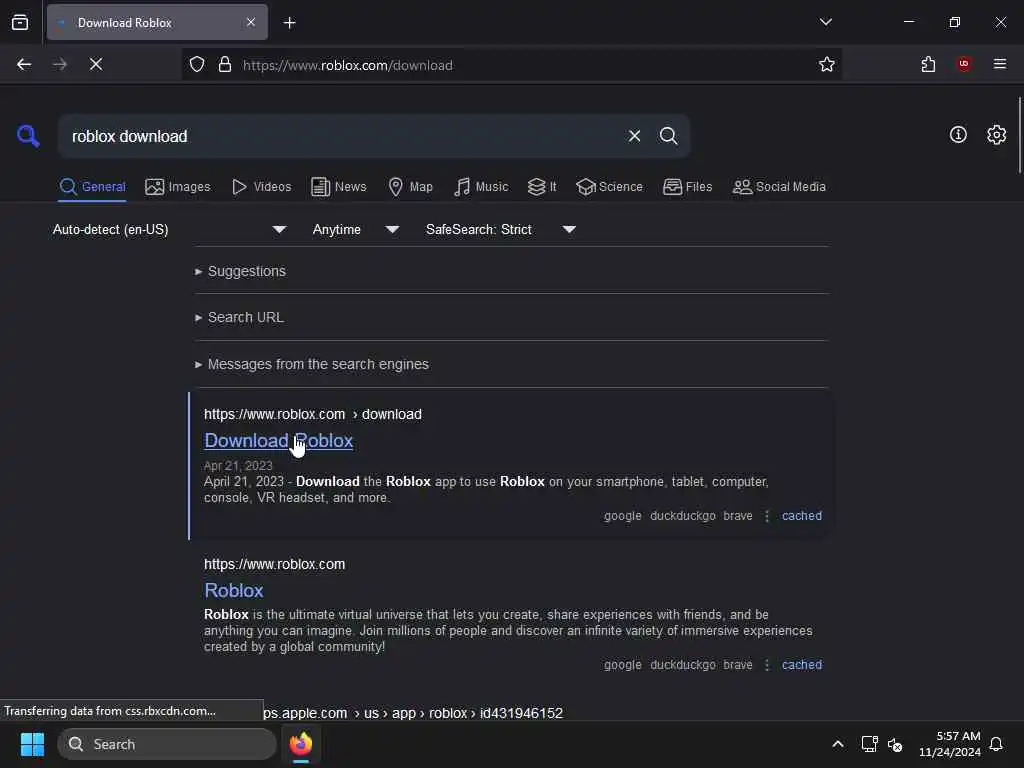Open tracking protection shield icon
Image resolution: width=1024 pixels, height=768 pixels.
point(197,65)
